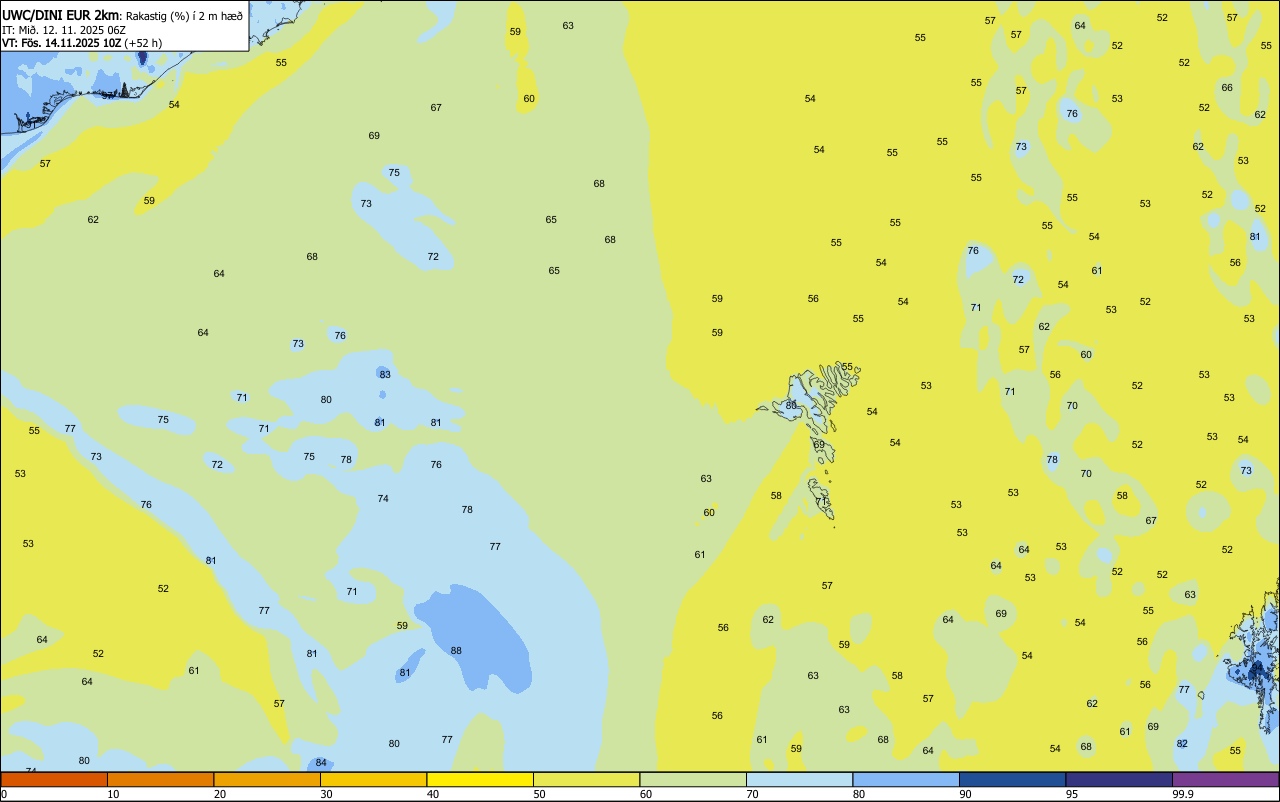Screen dimensions: 1280x802
Task: Click the legend tick label '99.9'
Action: click(x=1183, y=794)
